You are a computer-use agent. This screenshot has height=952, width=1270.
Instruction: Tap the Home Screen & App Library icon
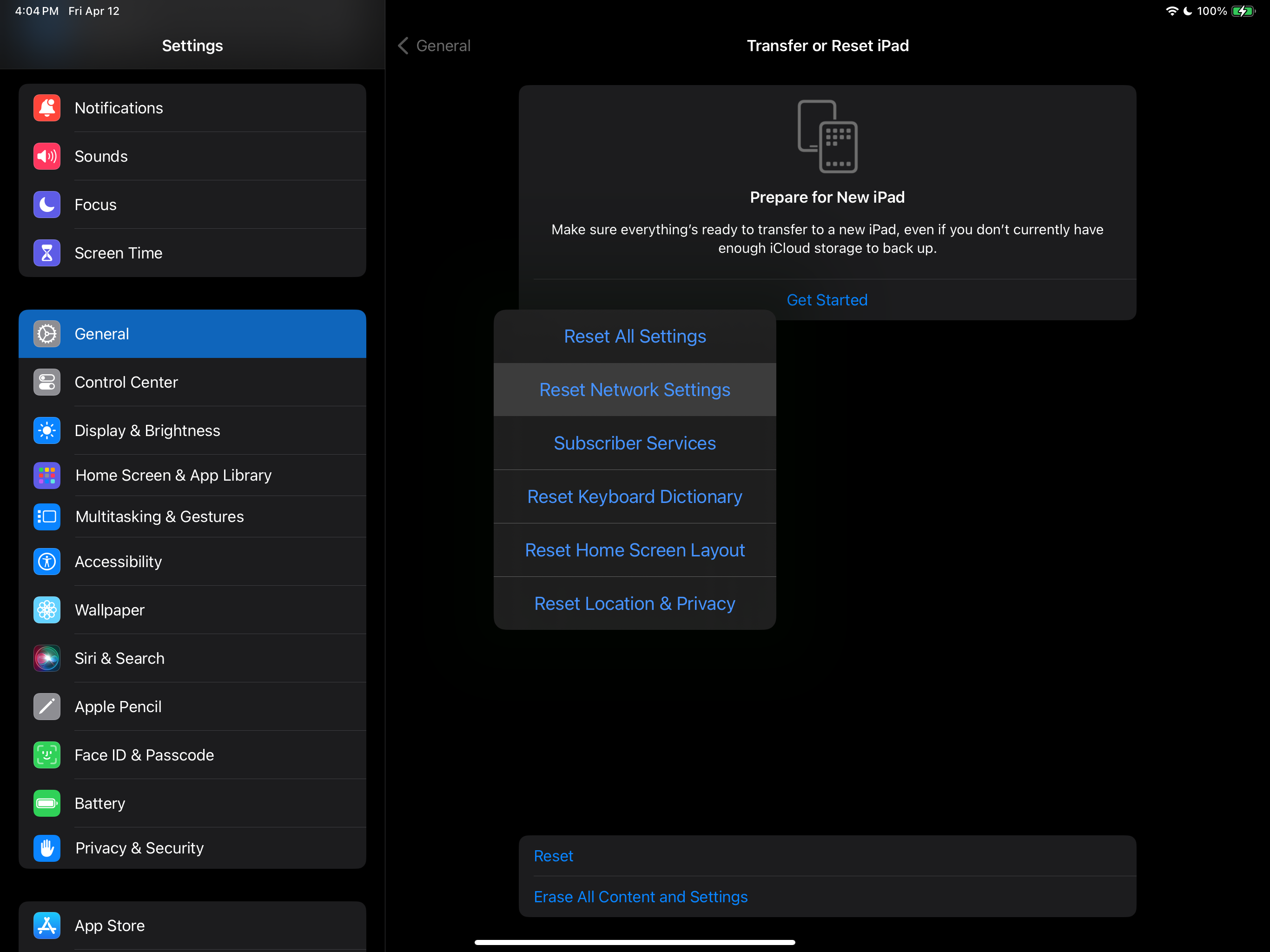click(46, 476)
